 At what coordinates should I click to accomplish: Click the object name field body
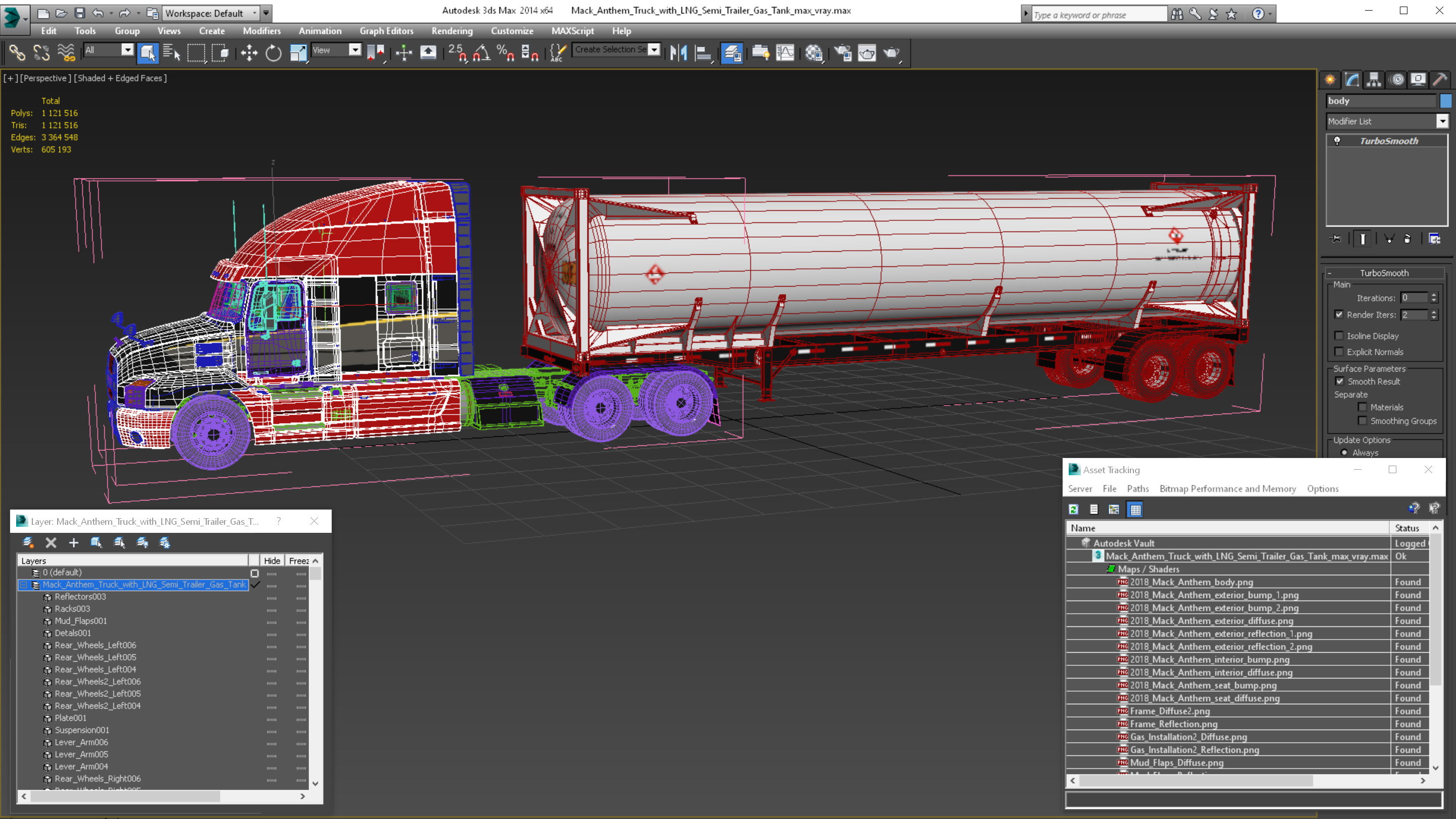[x=1381, y=101]
